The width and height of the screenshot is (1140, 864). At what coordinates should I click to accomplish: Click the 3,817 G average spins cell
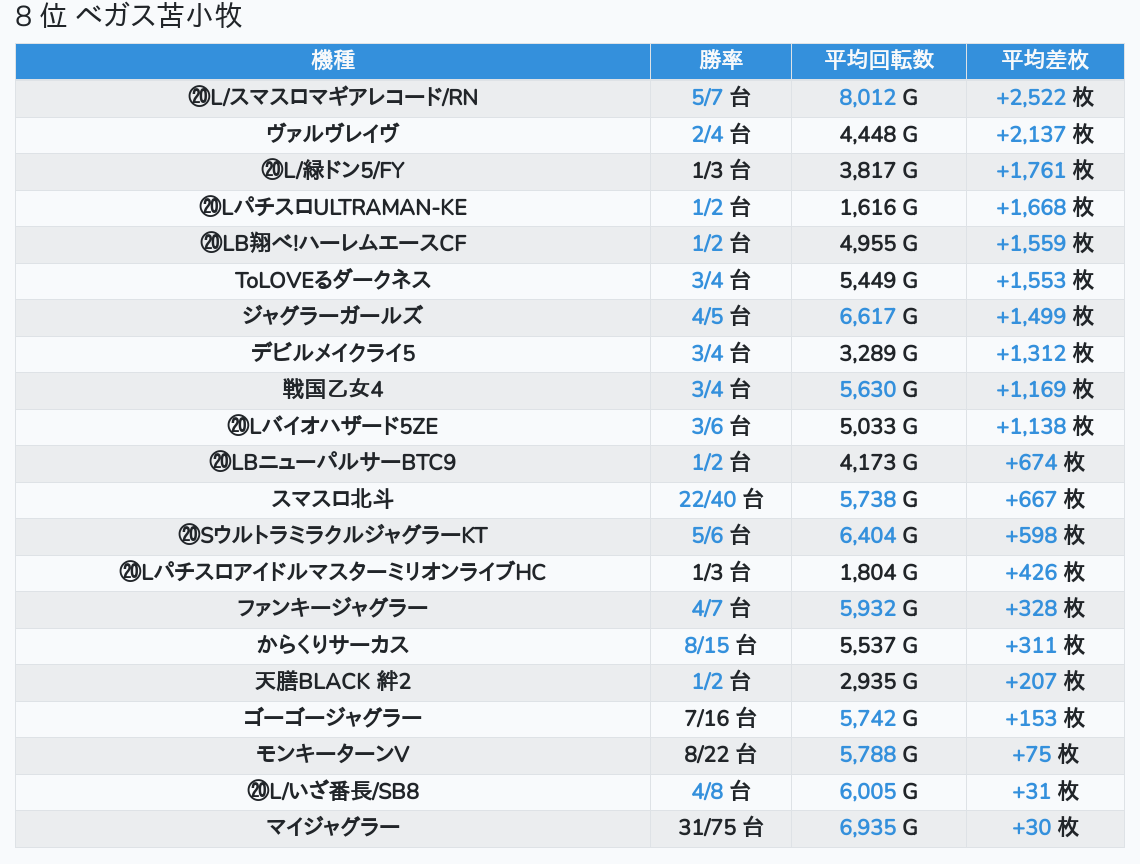[878, 170]
